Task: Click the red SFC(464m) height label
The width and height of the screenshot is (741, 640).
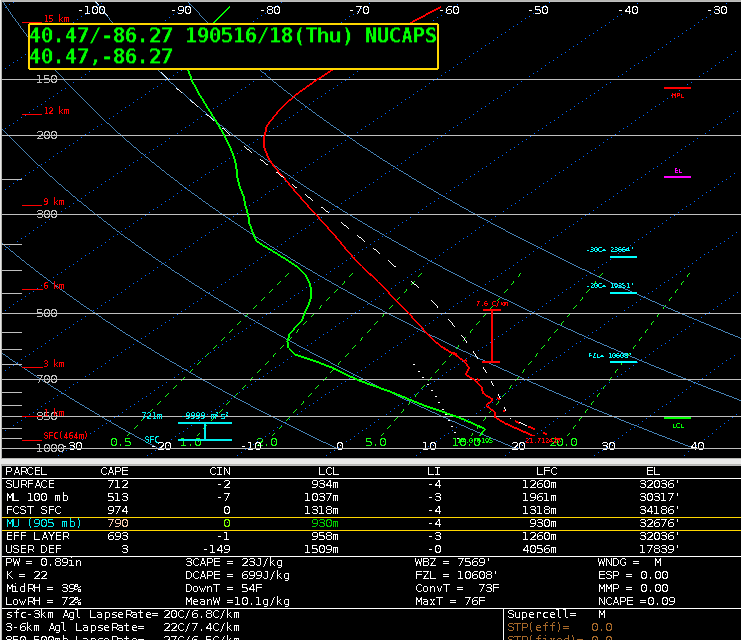Action: point(64,436)
